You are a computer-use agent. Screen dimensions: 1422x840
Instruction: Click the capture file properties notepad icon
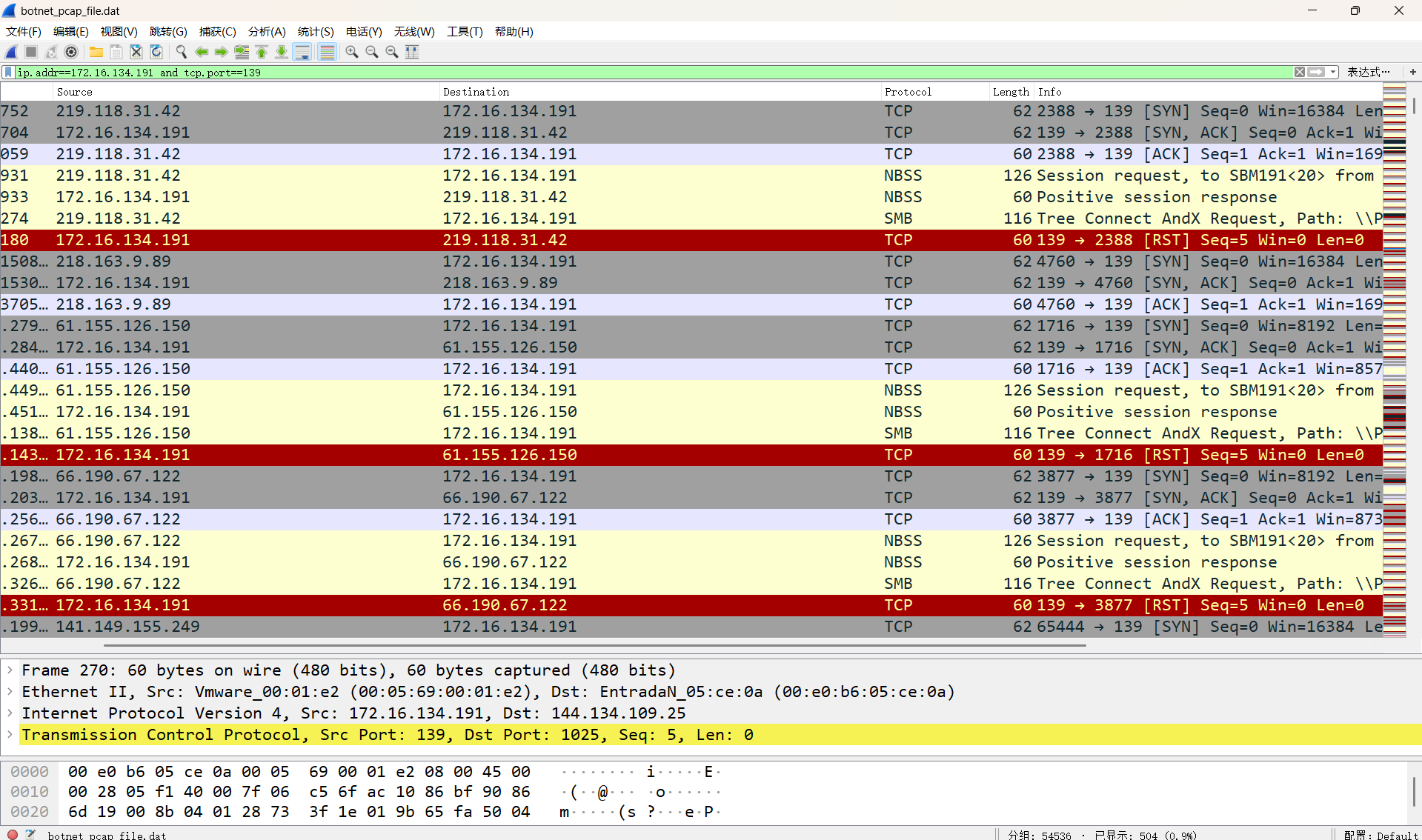tap(31, 834)
